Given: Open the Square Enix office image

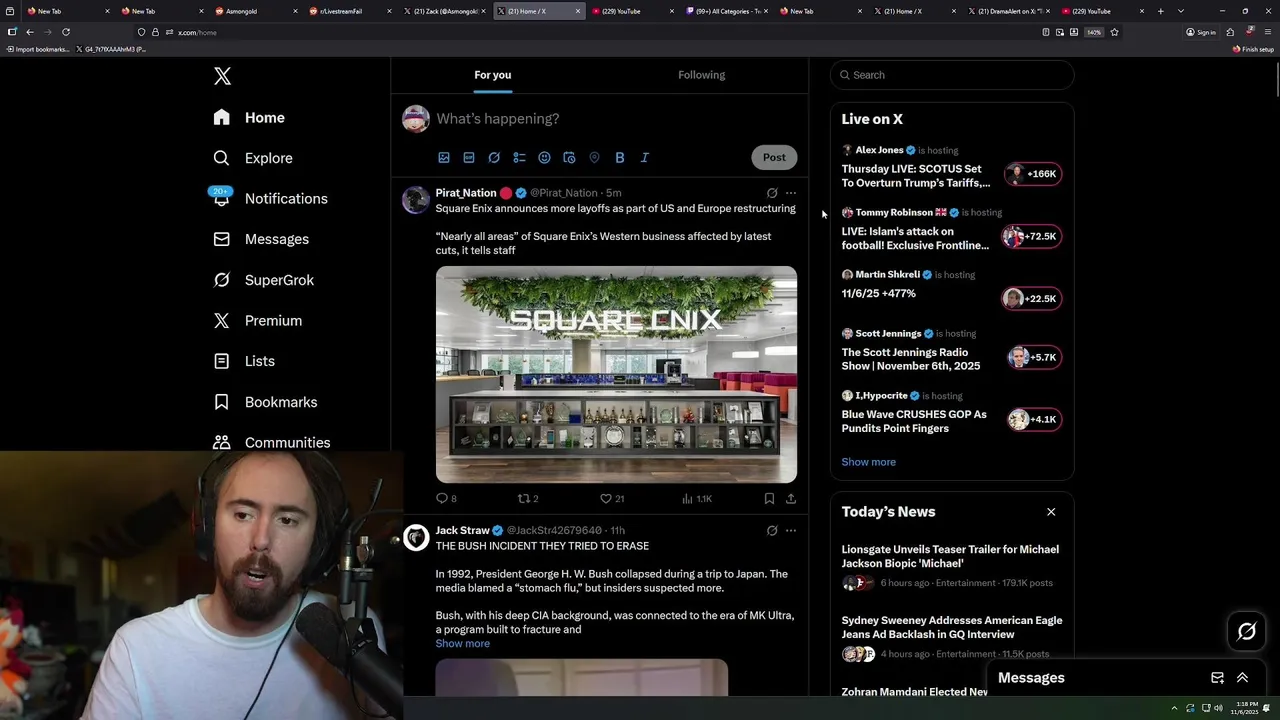Looking at the screenshot, I should tap(616, 374).
